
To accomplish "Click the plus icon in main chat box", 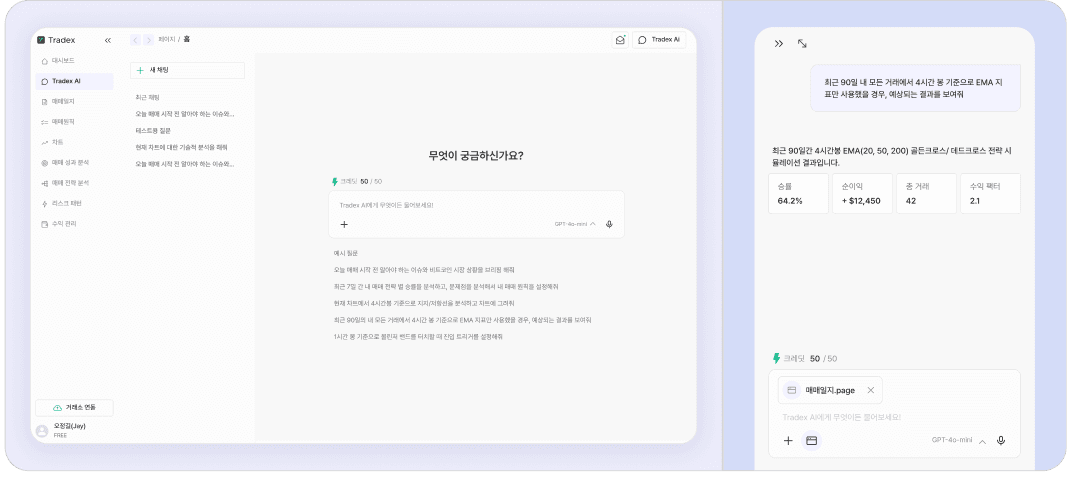I will (x=344, y=224).
